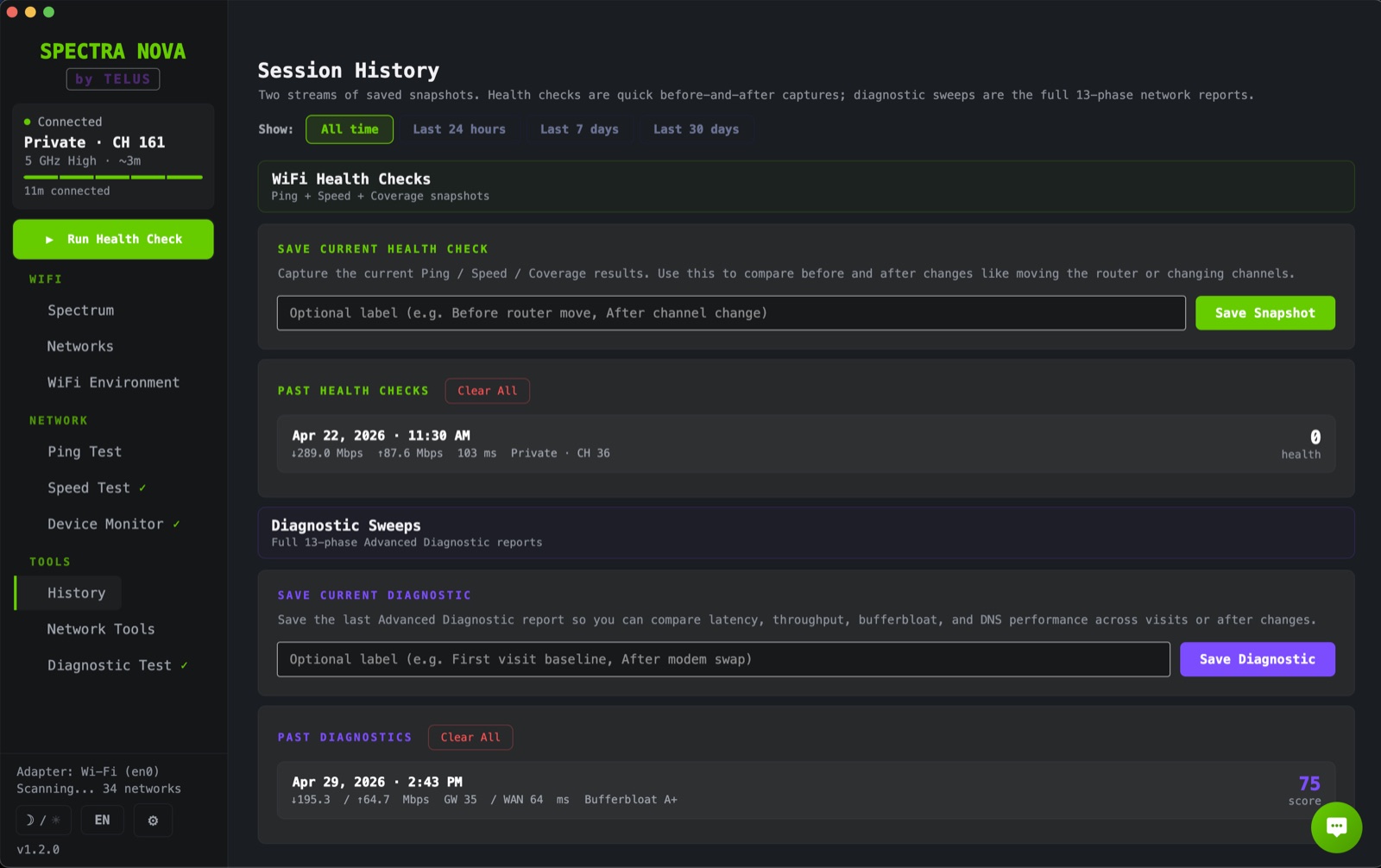Clear All past health checks
Screen dimensions: 1381x868
coord(488,391)
